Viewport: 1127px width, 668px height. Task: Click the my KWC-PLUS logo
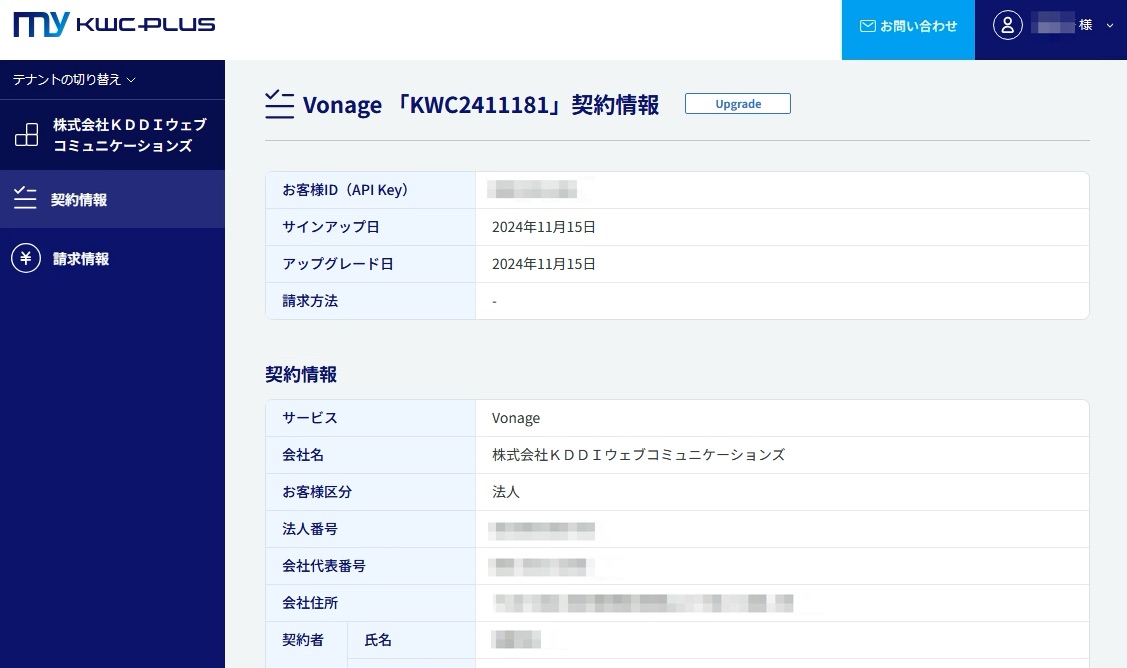click(114, 24)
